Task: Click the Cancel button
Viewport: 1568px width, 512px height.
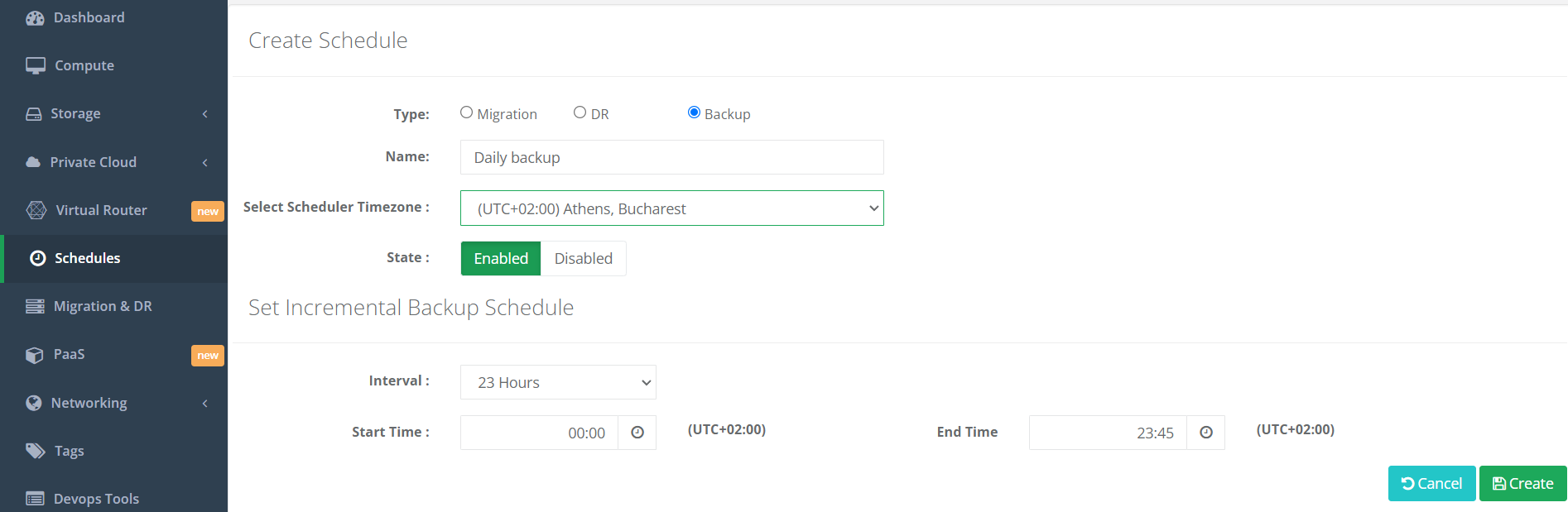Action: click(1432, 484)
